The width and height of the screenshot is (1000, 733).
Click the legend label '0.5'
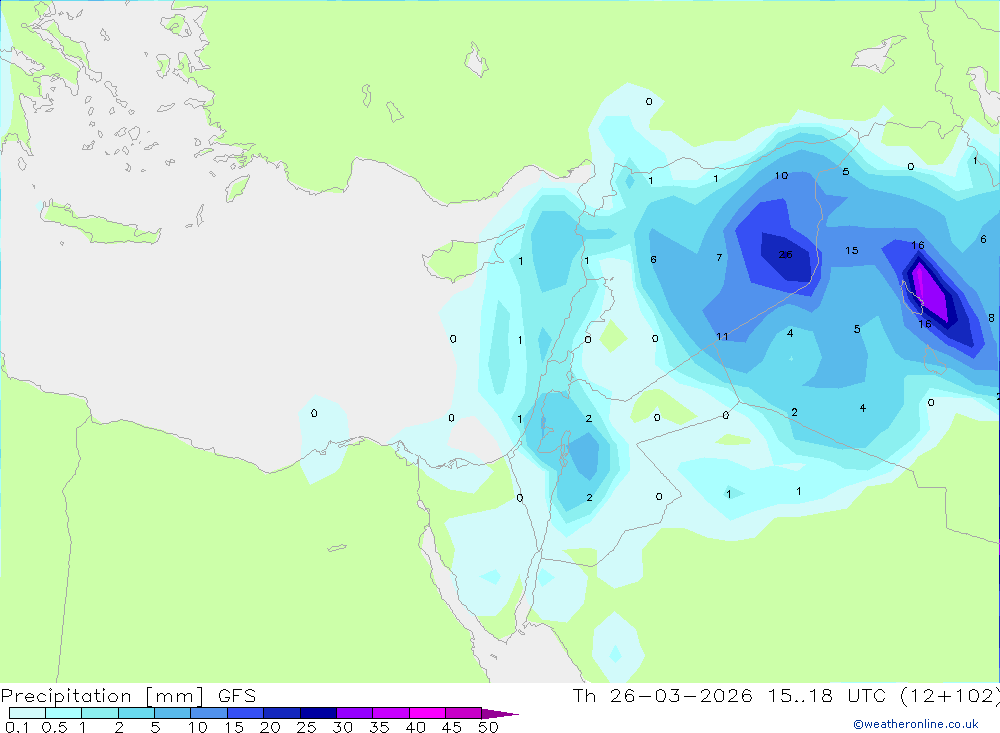point(54,727)
